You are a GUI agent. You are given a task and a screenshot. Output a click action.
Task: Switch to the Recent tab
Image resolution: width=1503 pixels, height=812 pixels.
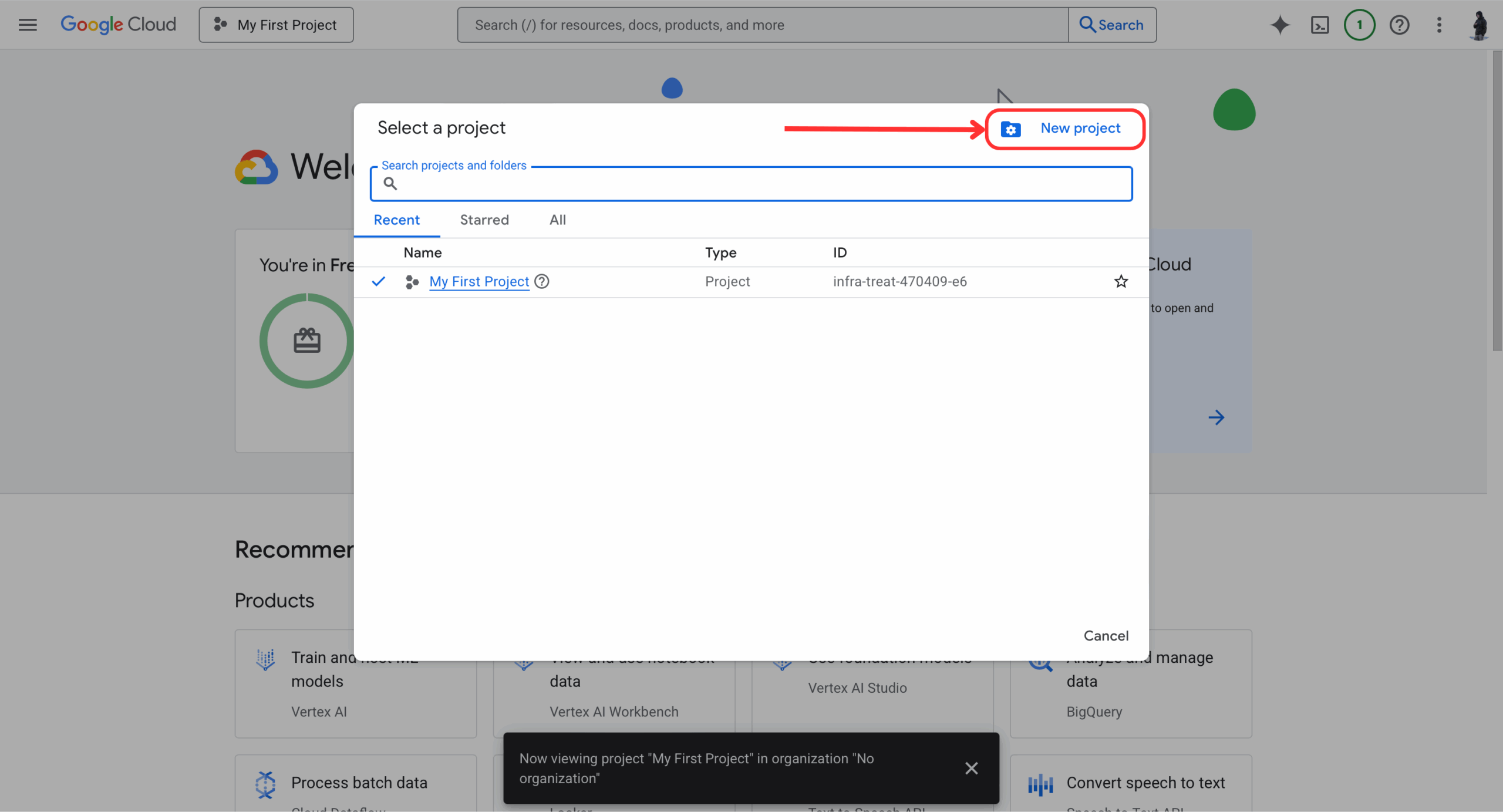(396, 220)
